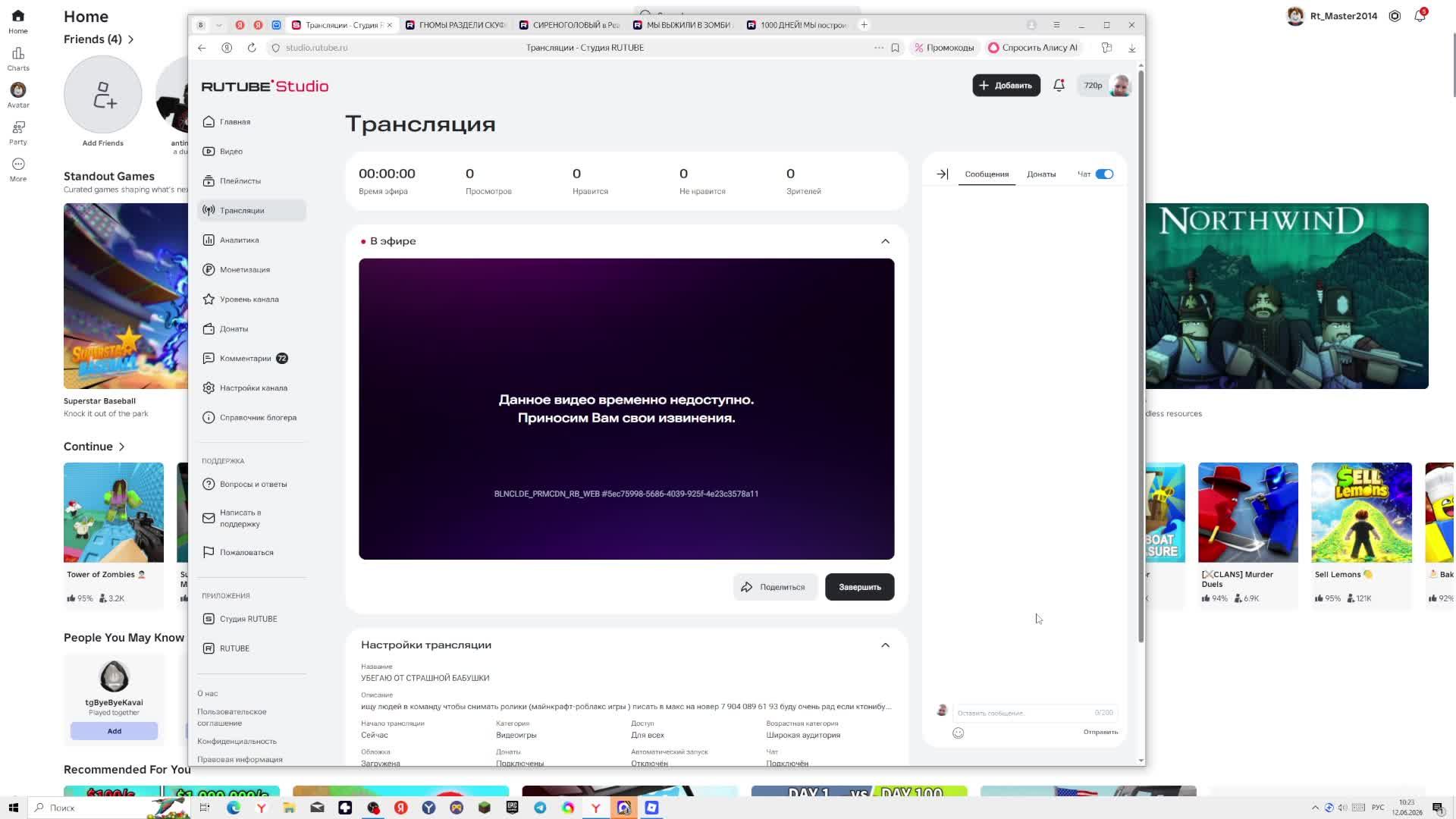
Task: Open the browser tab list dropdown
Action: coord(219,25)
